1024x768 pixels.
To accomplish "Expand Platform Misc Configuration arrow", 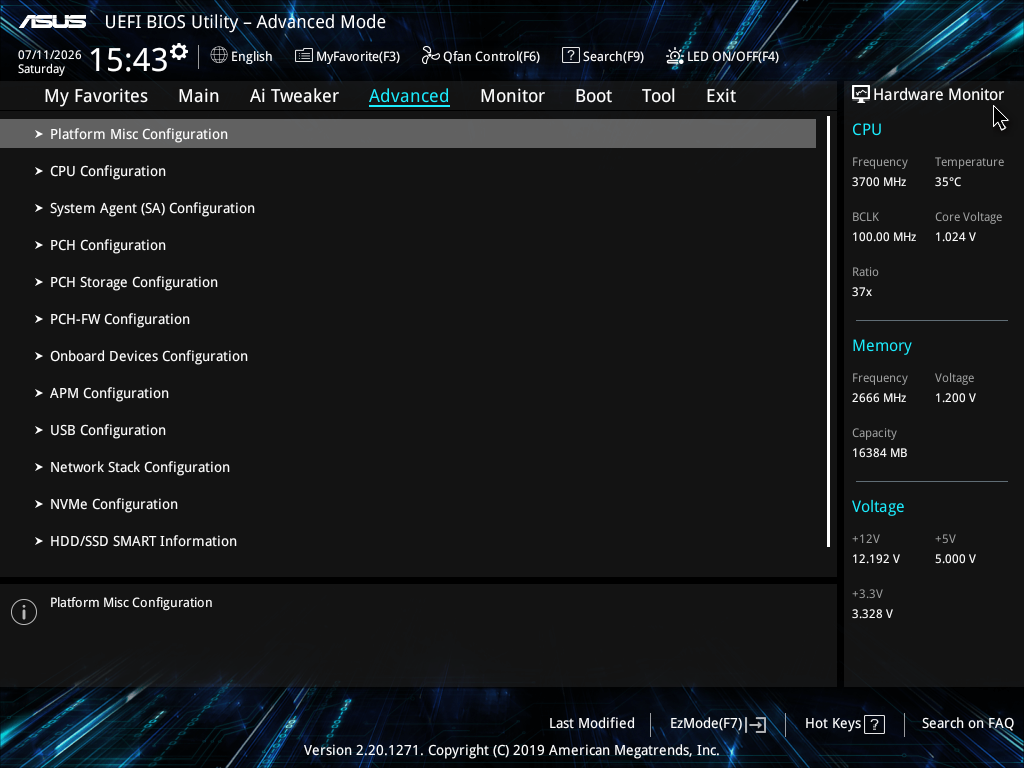I will (39, 134).
